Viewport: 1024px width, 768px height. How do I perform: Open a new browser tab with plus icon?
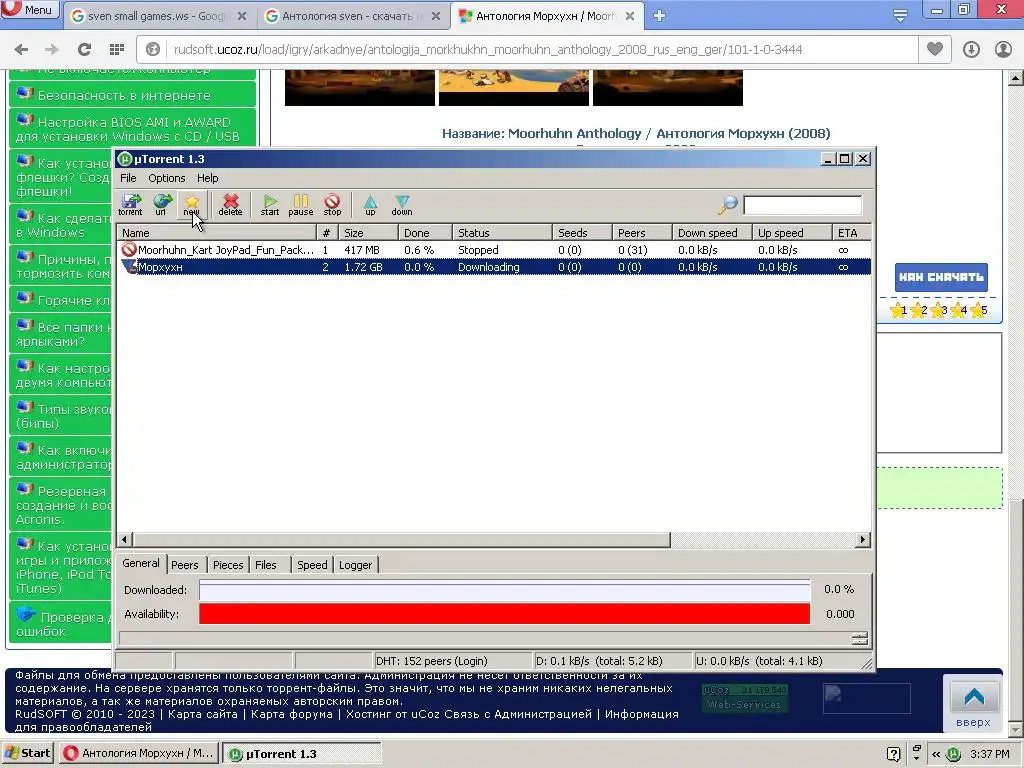coord(659,16)
